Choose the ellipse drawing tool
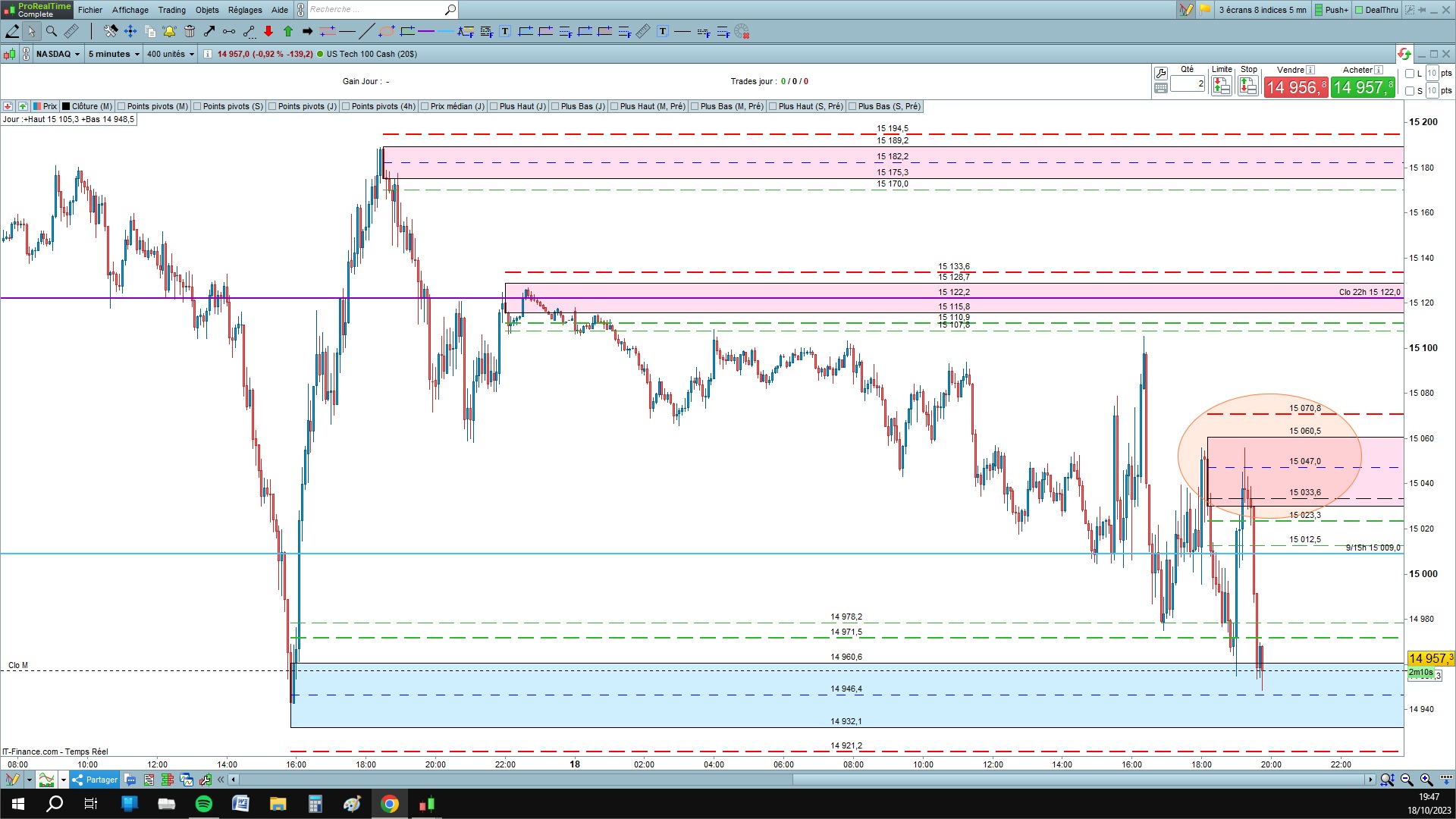Viewport: 1456px width, 819px height. [x=387, y=31]
